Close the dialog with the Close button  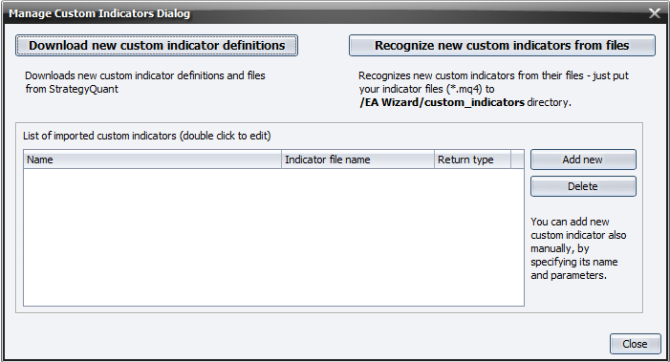(635, 344)
